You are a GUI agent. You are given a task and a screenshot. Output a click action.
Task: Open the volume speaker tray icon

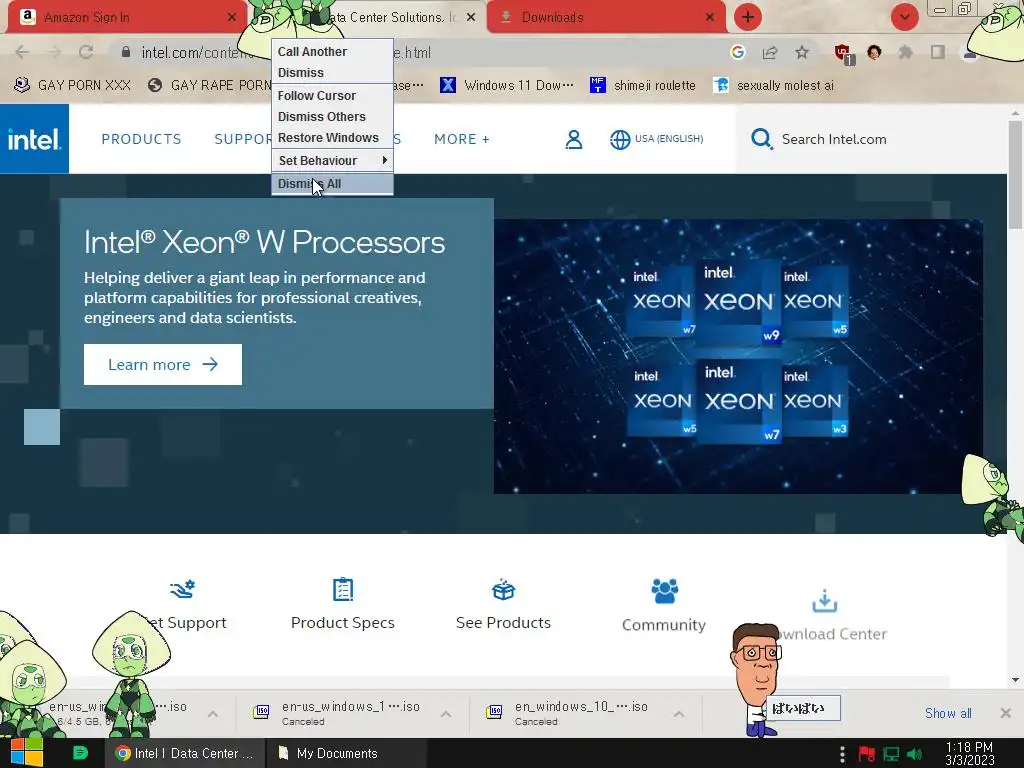click(915, 754)
